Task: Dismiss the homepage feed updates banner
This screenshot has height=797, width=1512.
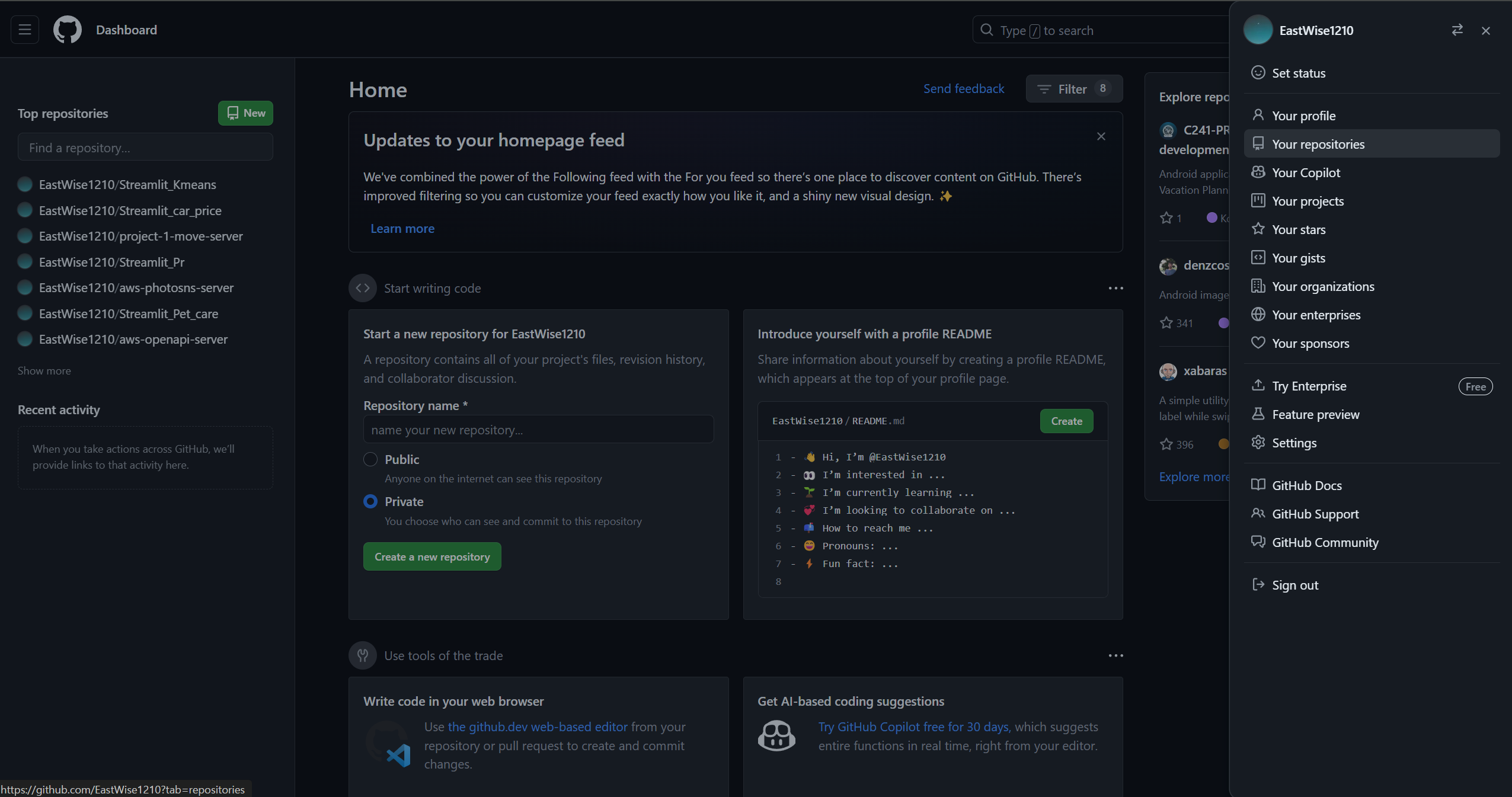Action: coord(1101,136)
